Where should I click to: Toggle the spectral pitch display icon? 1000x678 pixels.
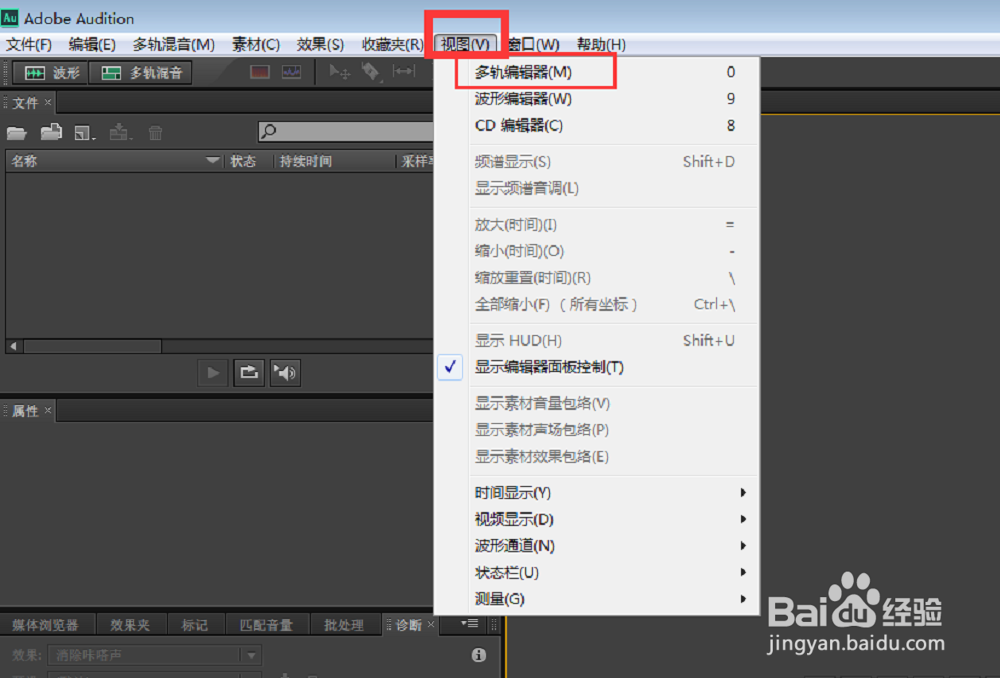(291, 72)
